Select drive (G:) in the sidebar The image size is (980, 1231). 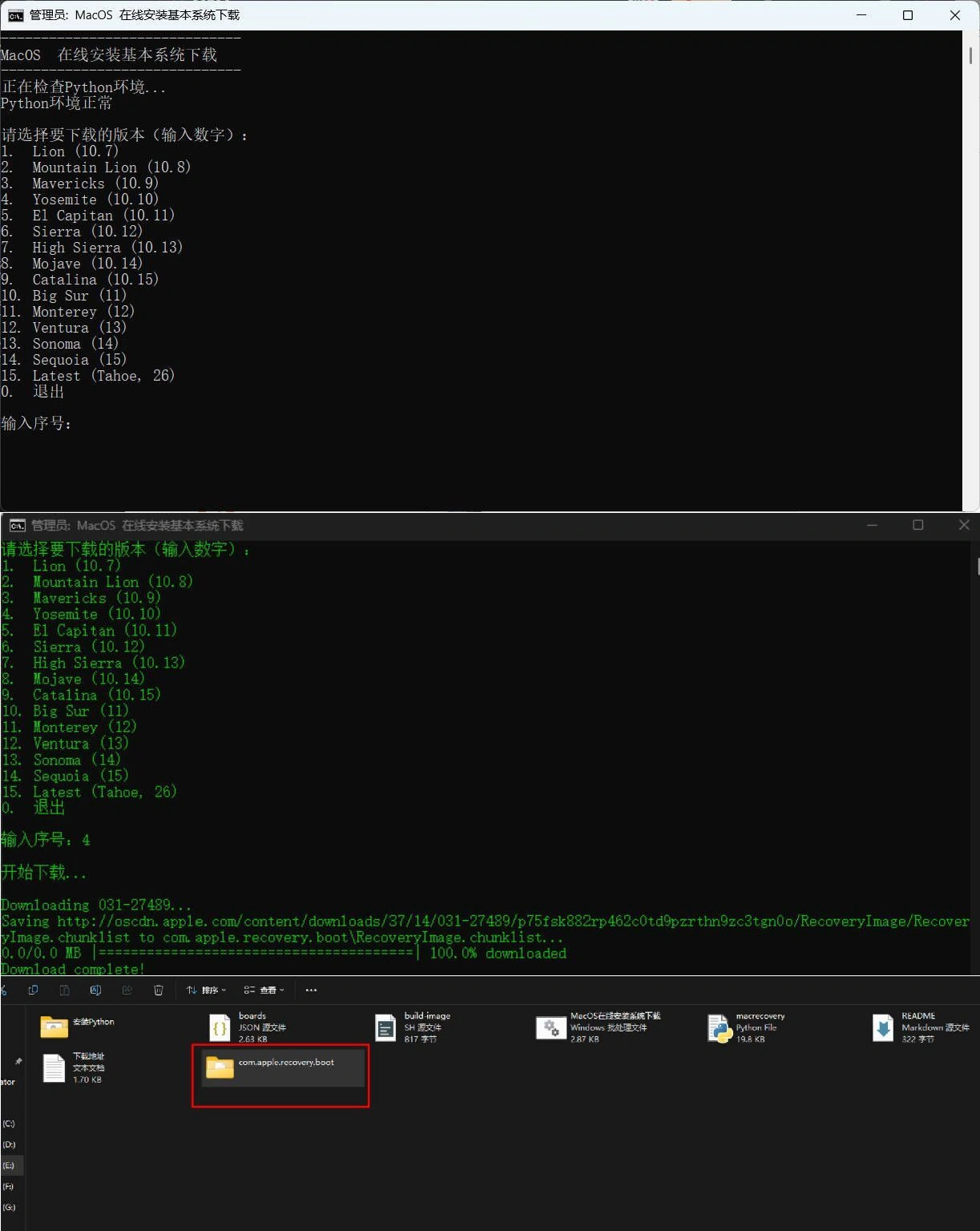(9, 1207)
